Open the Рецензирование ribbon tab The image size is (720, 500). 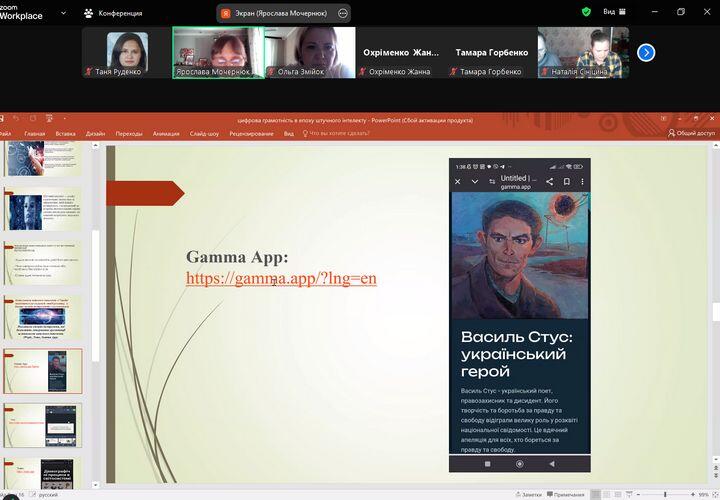click(251, 134)
